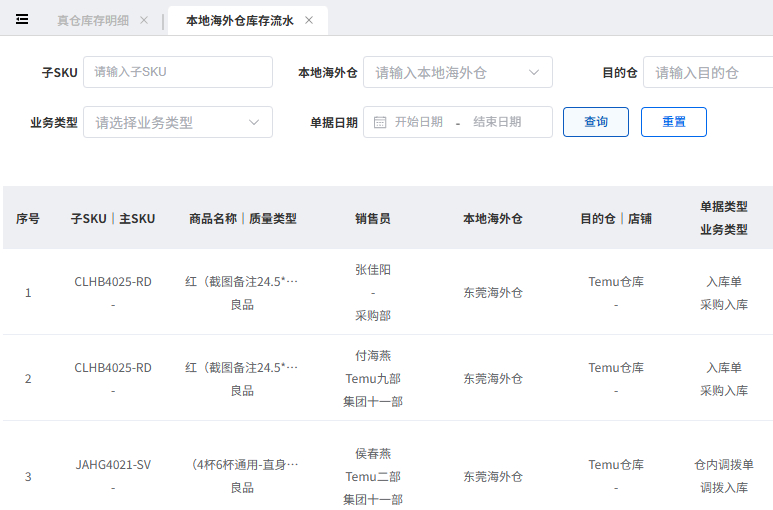
Task: Expand the 本地海外仓 dropdown
Action: coord(457,72)
